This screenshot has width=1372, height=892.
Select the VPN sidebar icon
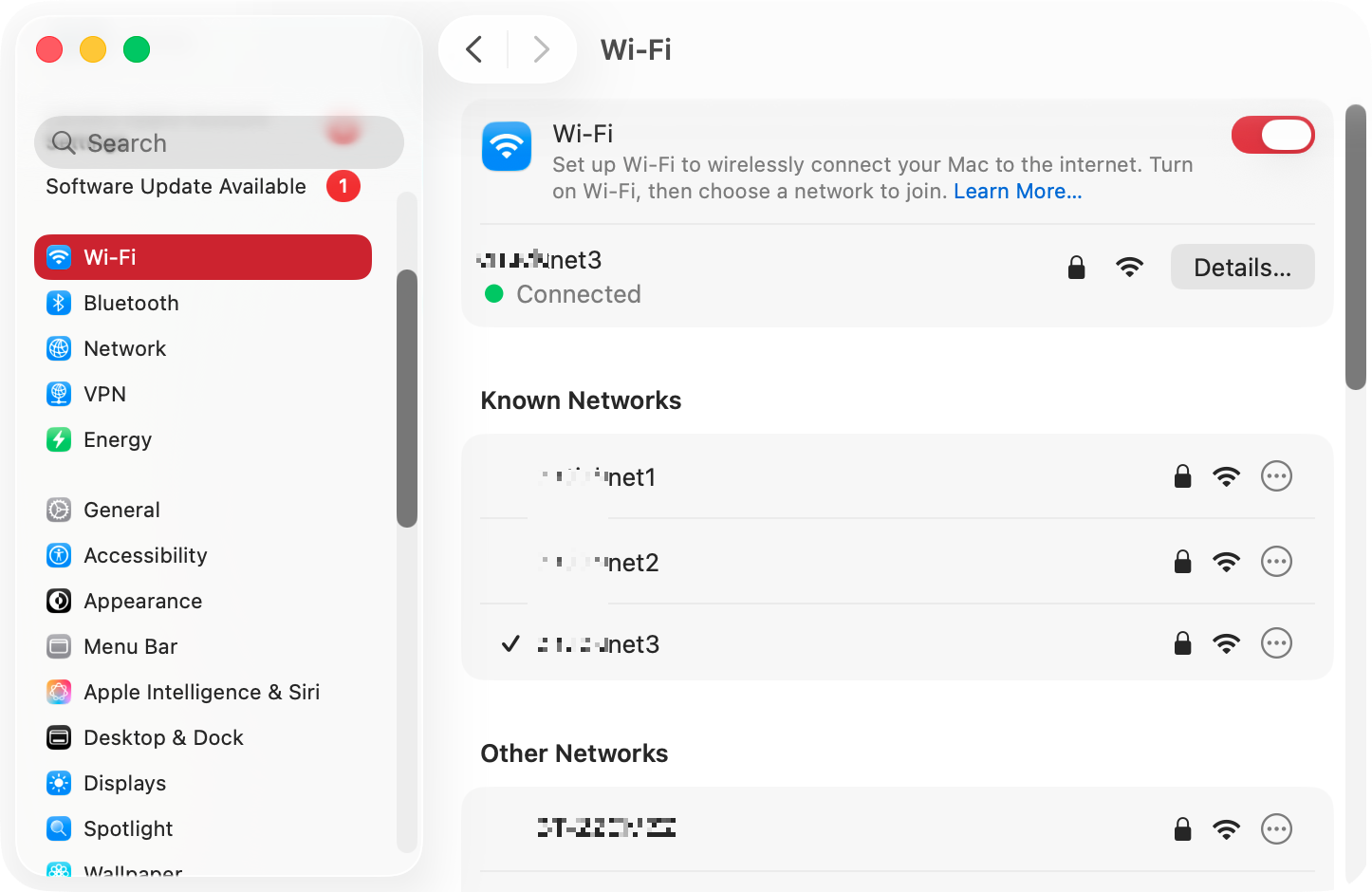tap(59, 394)
